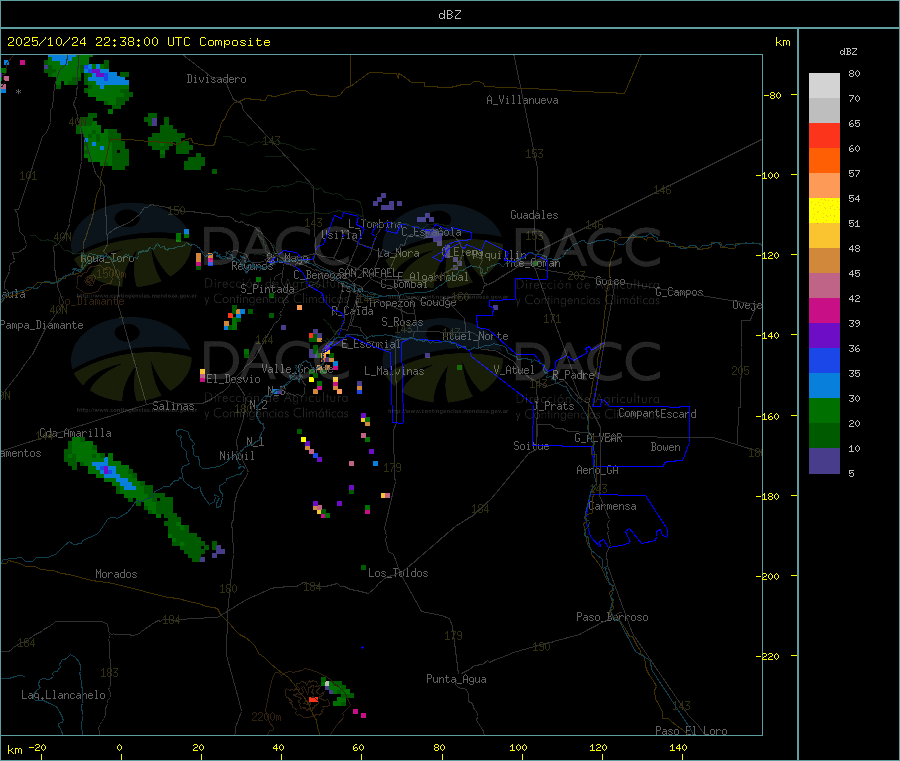Image resolution: width=900 pixels, height=761 pixels.
Task: Click the A_Villanueva map label
Action: coord(522,100)
